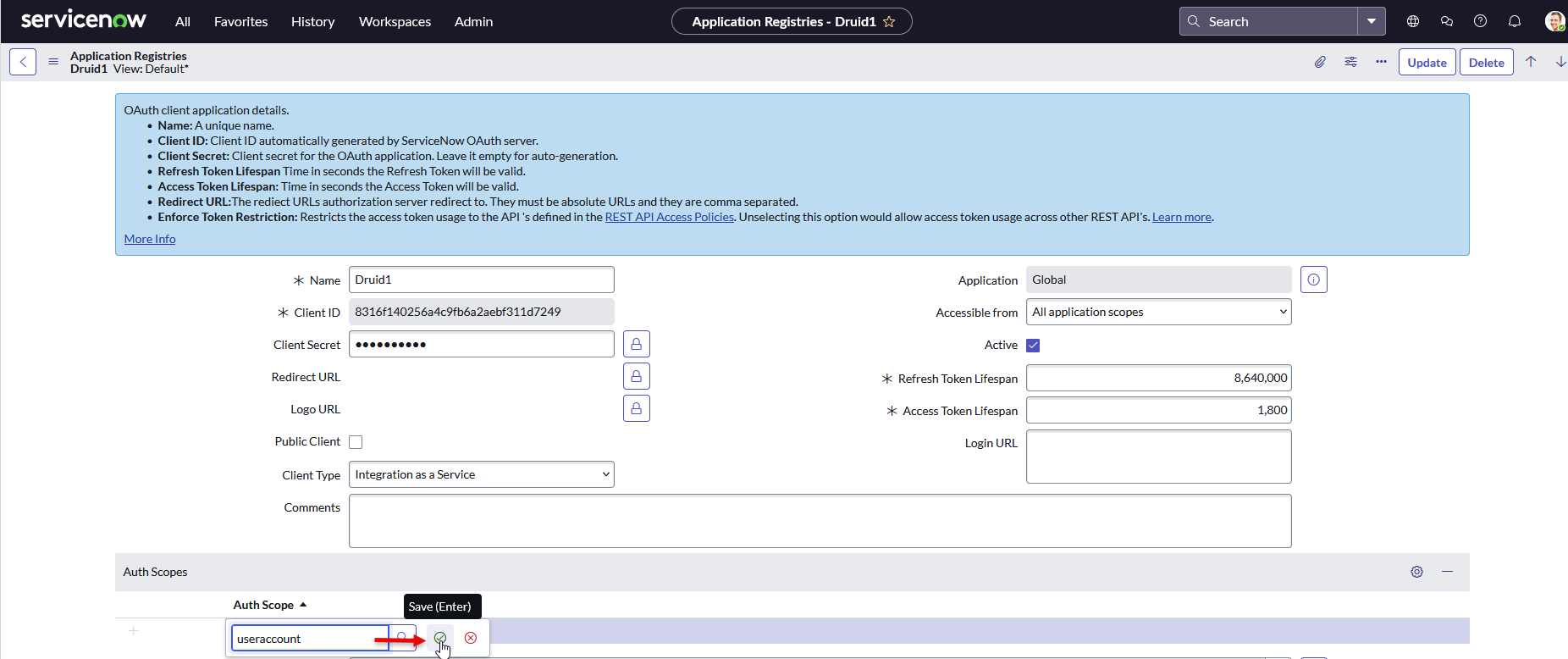Click the Application info icon
The width and height of the screenshot is (1568, 659).
(1313, 280)
